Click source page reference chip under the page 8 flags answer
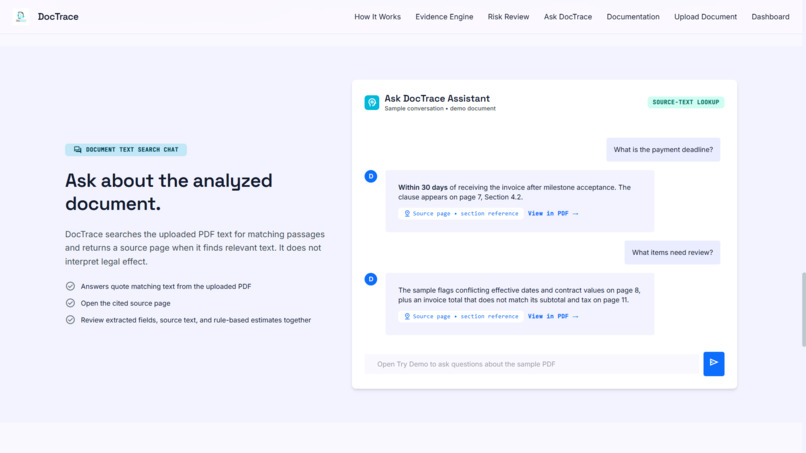 [x=461, y=316]
